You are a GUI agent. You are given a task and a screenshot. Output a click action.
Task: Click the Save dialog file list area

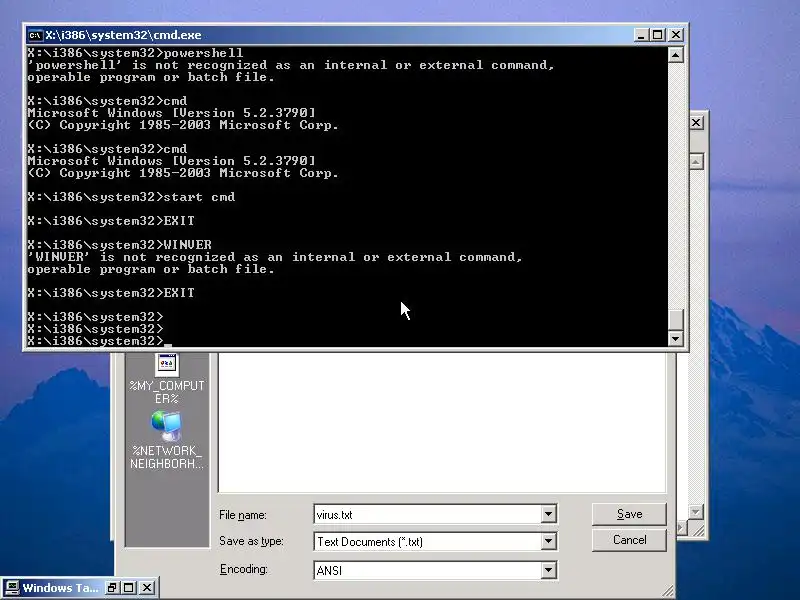[x=442, y=422]
